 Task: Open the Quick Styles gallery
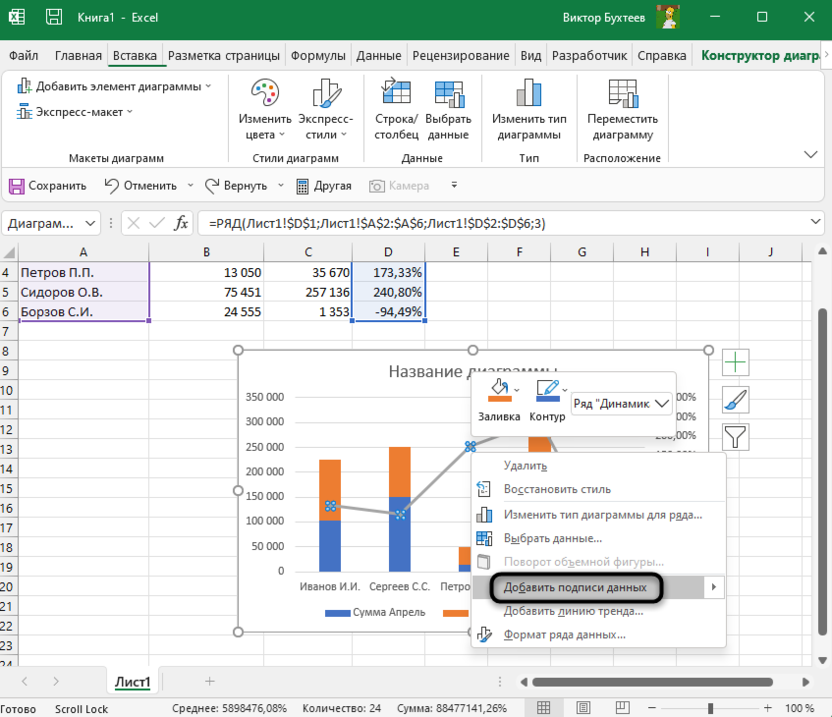[x=325, y=110]
